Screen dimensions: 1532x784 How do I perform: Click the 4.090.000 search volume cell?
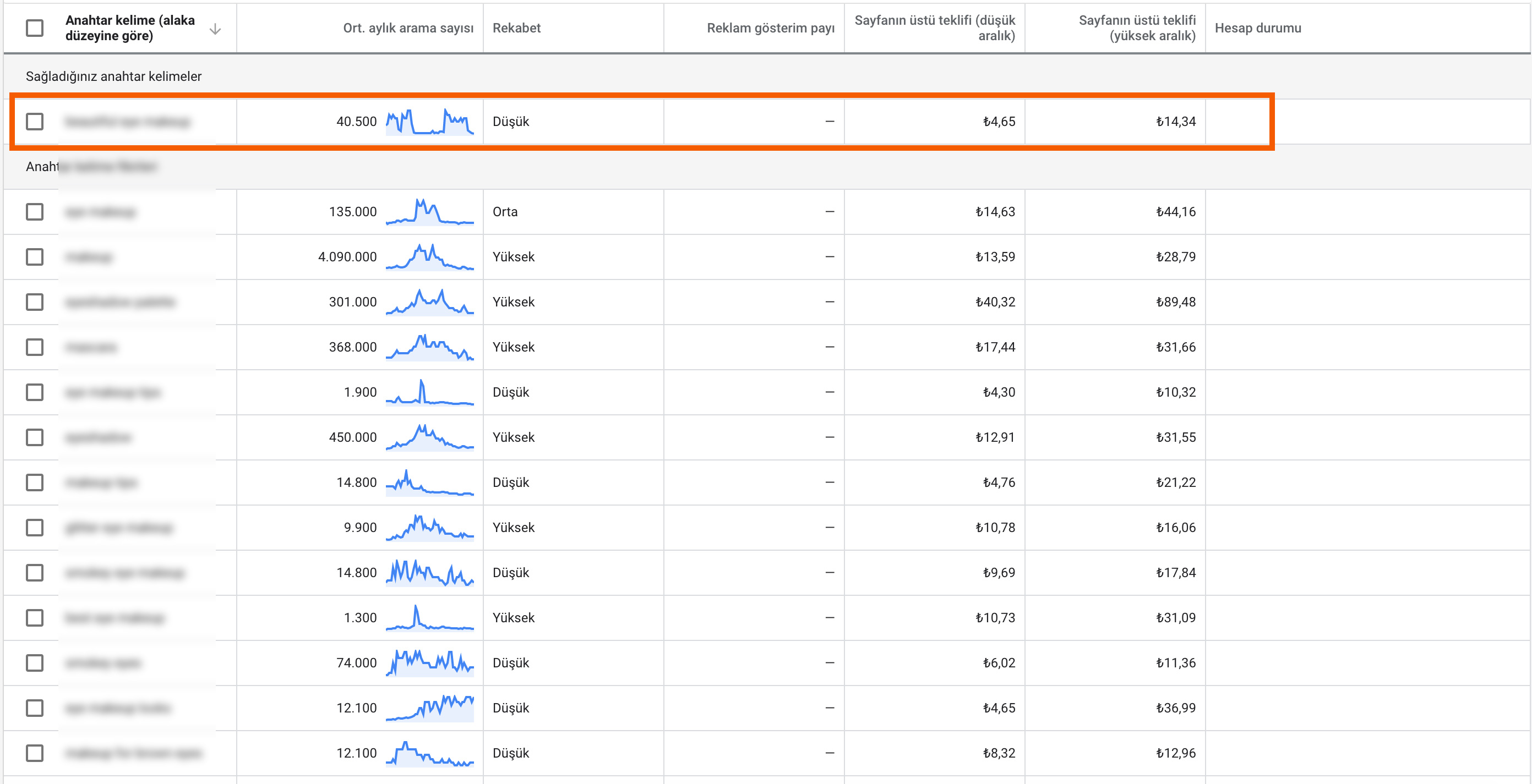coord(347,257)
